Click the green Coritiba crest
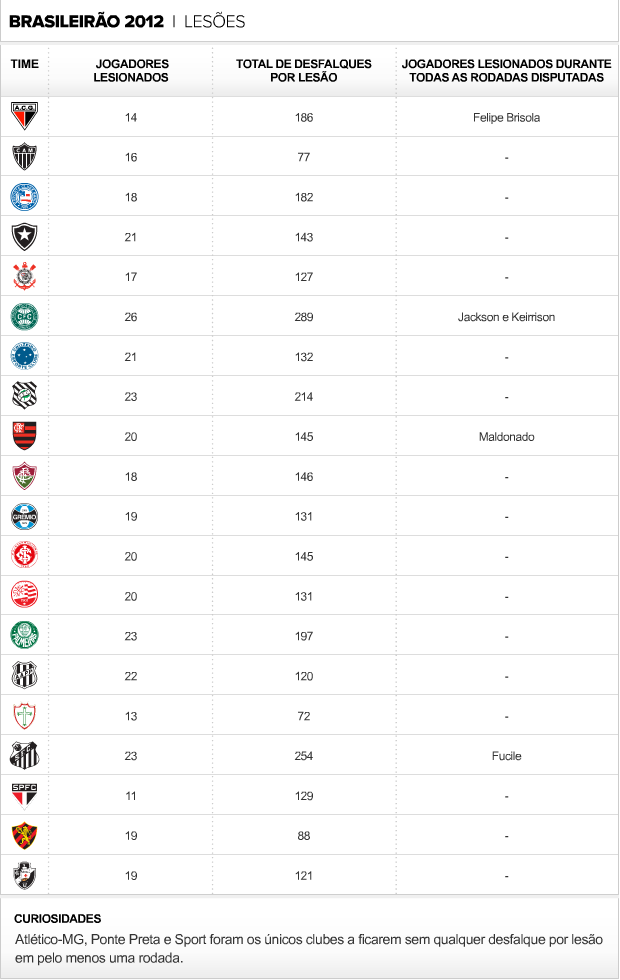This screenshot has height=980, width=620. (x=24, y=317)
